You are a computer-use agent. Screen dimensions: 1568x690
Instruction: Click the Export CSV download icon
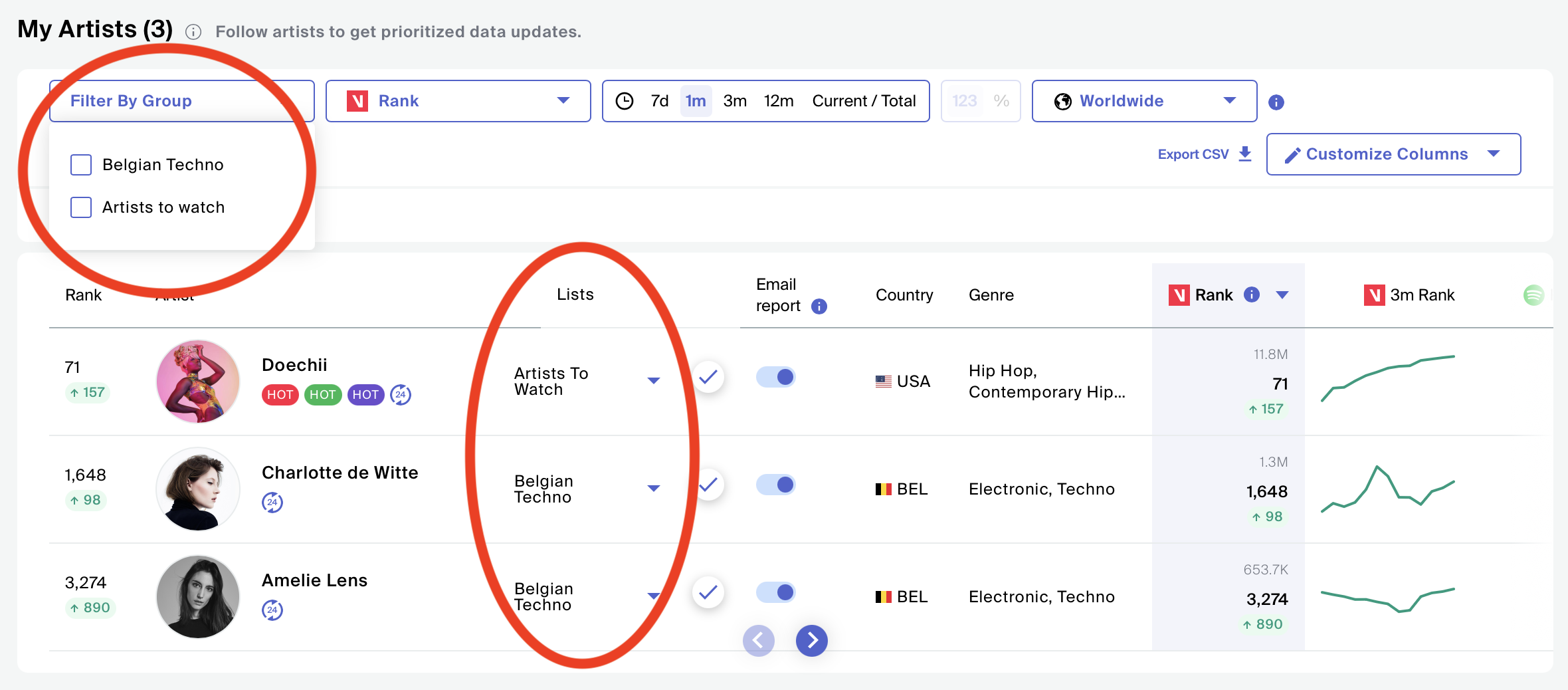point(1245,154)
